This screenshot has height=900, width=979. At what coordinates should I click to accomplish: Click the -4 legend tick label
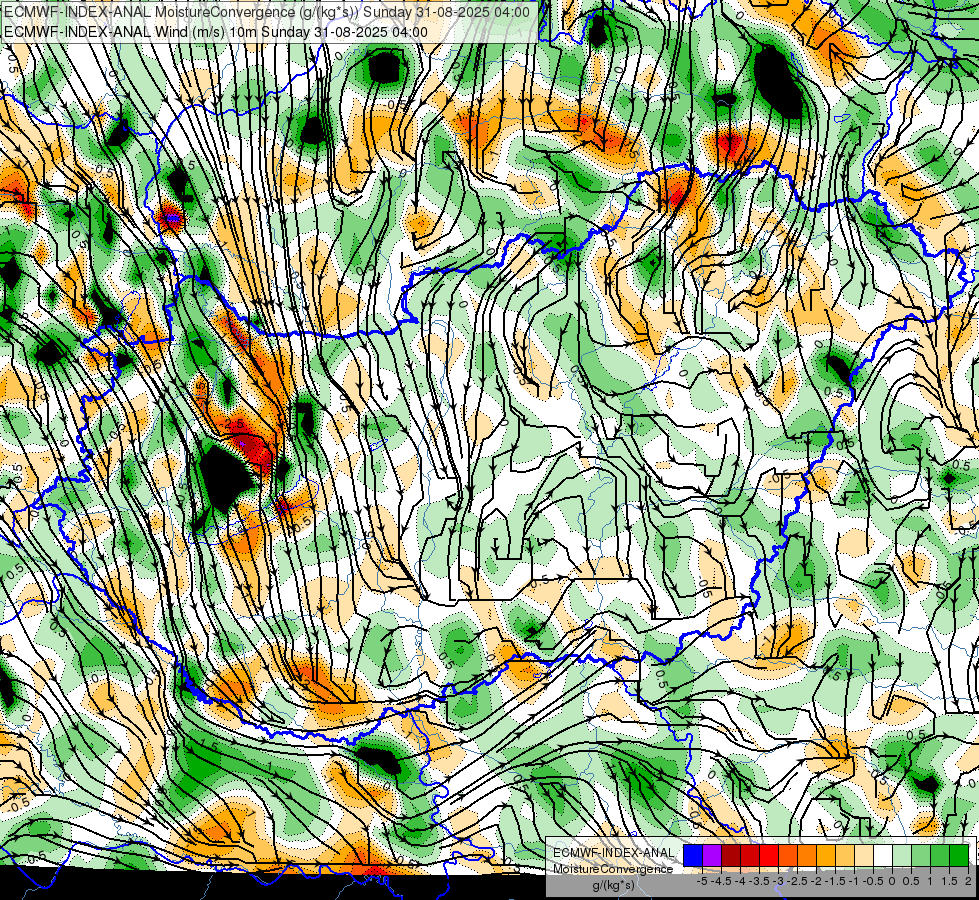point(740,881)
